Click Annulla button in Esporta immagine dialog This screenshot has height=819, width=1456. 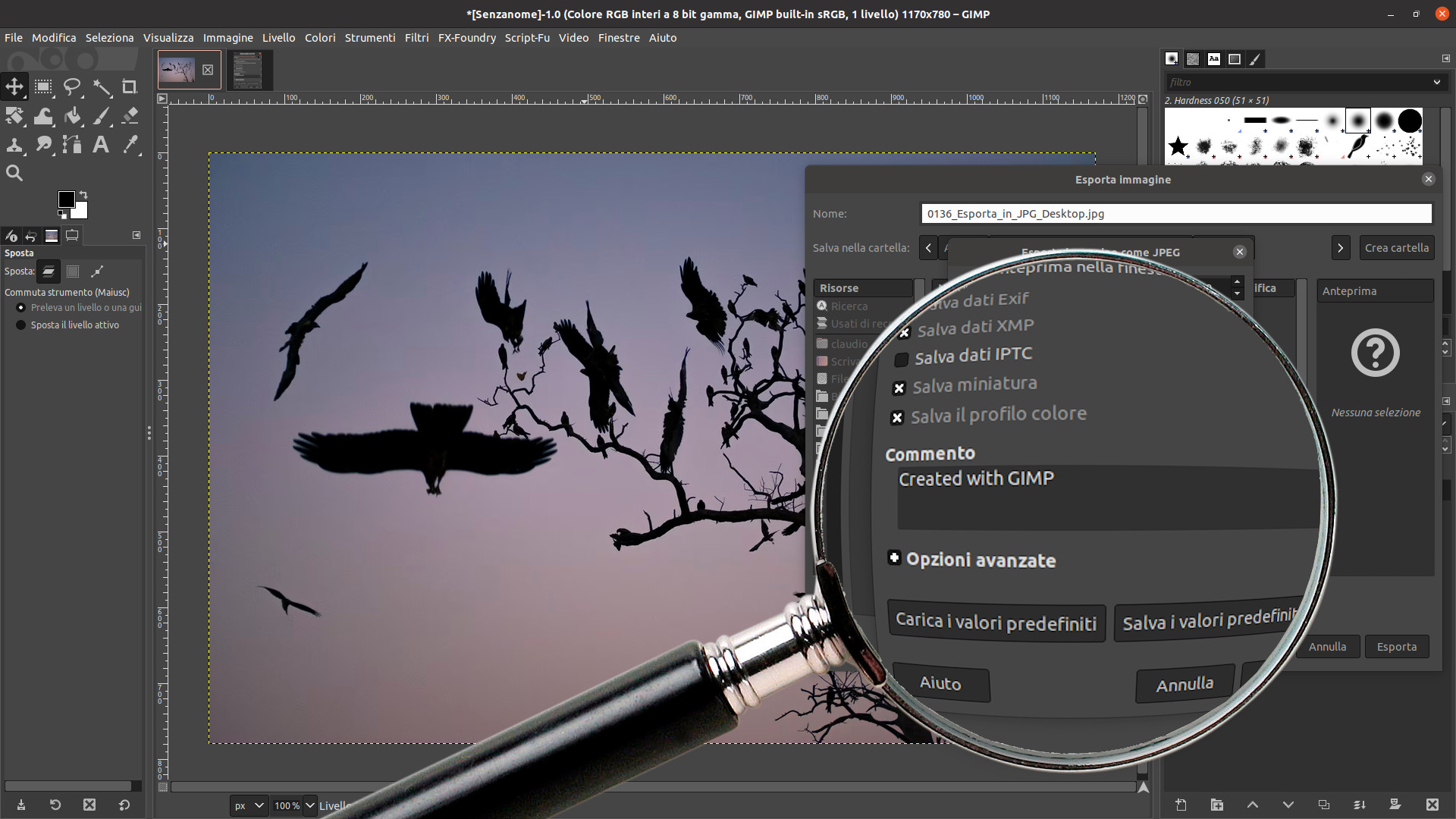(x=1328, y=647)
